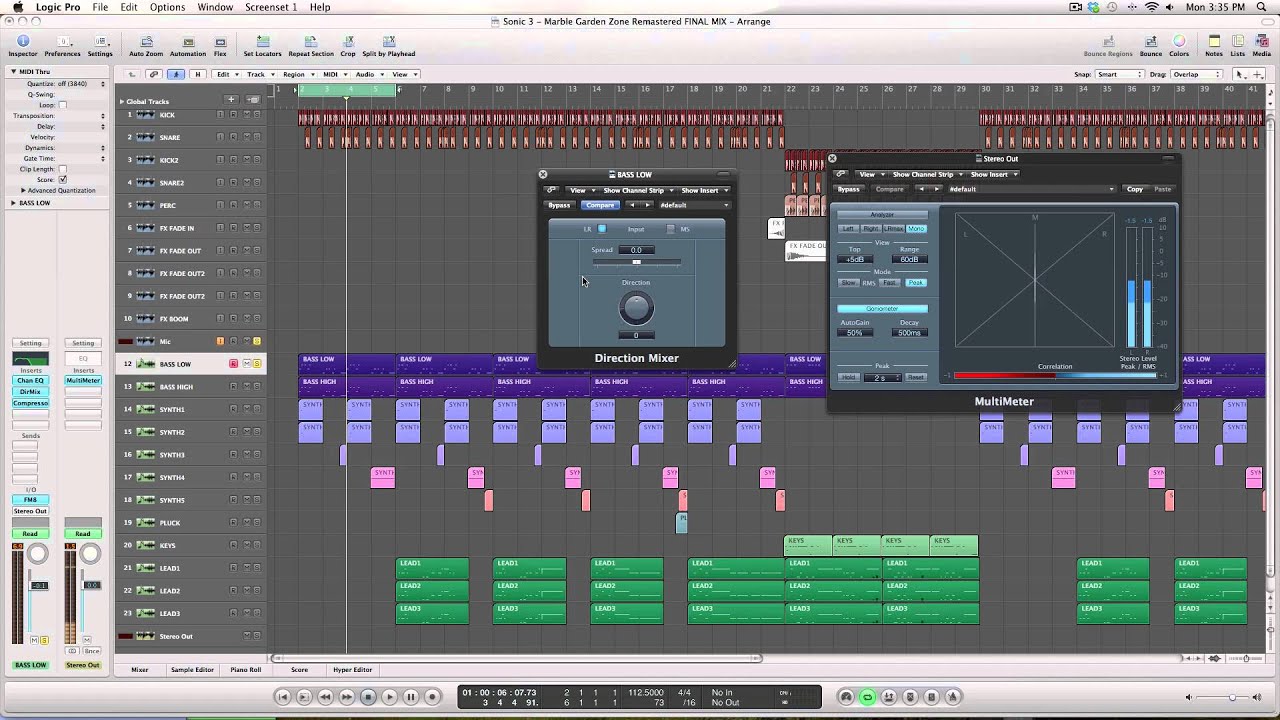Toggle the Loop checkbox in Inspector
The height and width of the screenshot is (720, 1280).
62,105
